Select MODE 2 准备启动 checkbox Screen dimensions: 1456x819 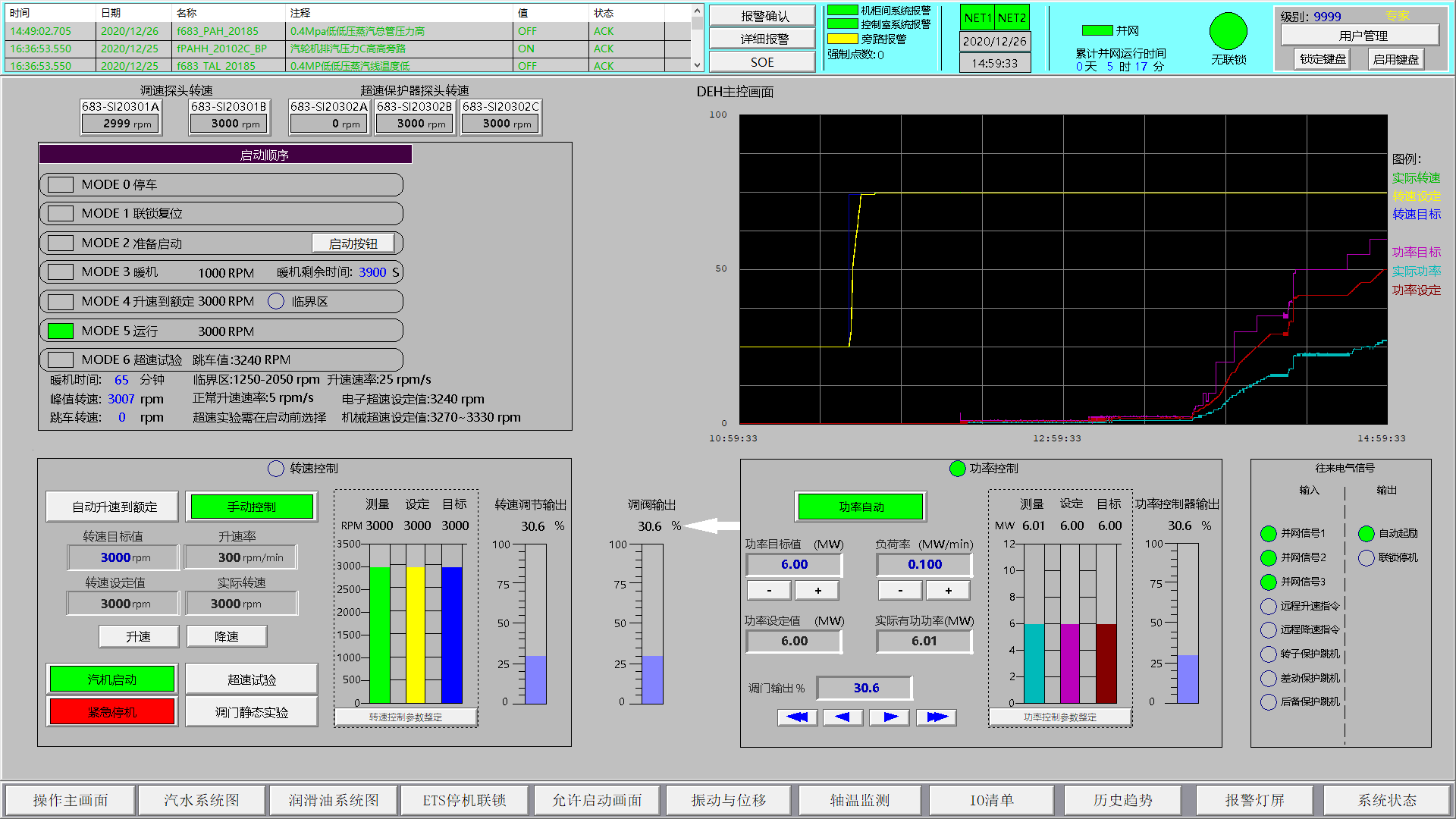click(x=61, y=243)
